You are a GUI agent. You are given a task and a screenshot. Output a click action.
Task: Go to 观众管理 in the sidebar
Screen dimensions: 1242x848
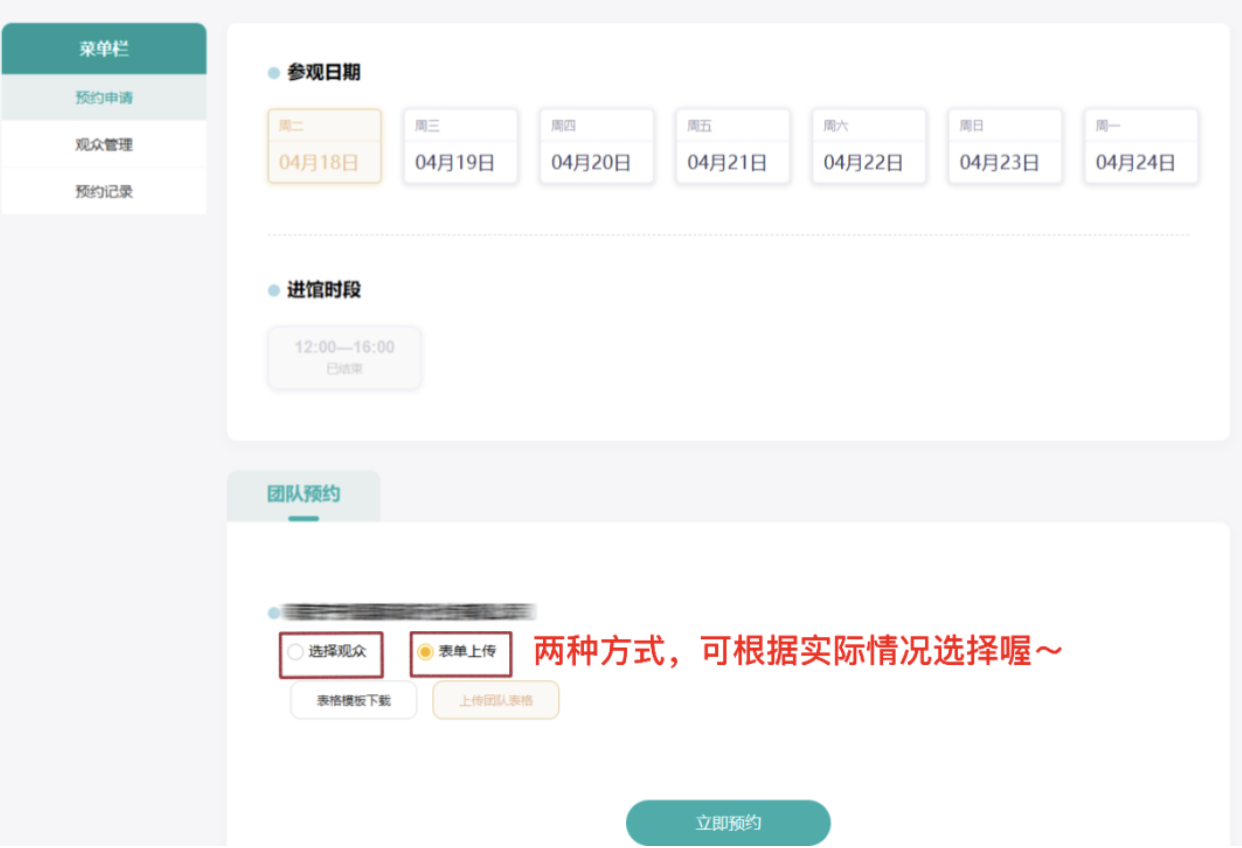(104, 145)
